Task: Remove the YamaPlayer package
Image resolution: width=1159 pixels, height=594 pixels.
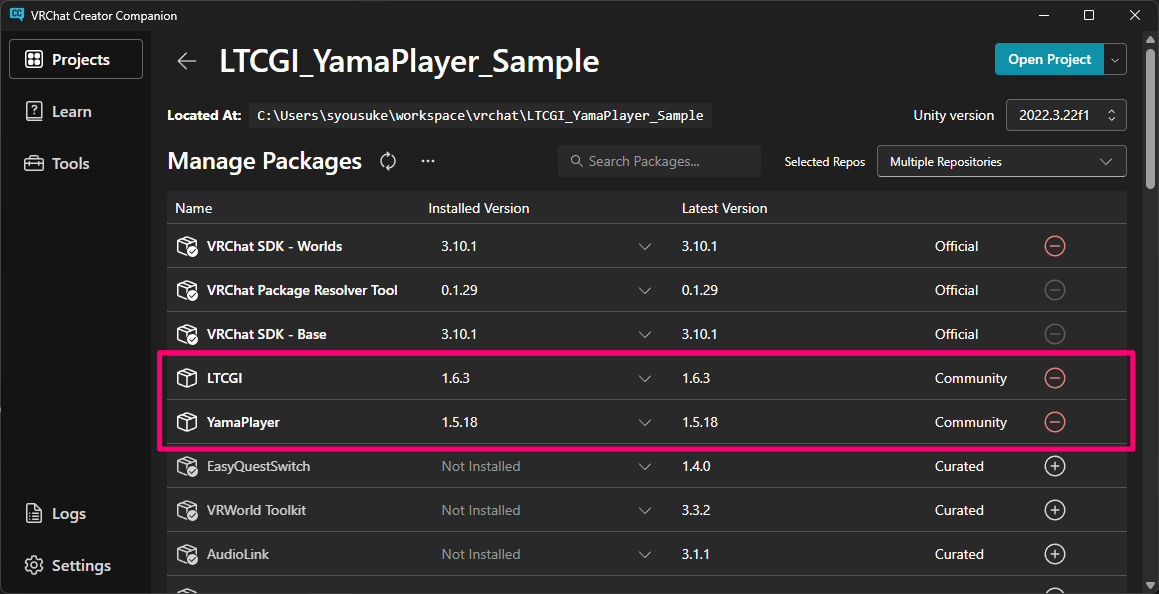Action: click(x=1054, y=422)
